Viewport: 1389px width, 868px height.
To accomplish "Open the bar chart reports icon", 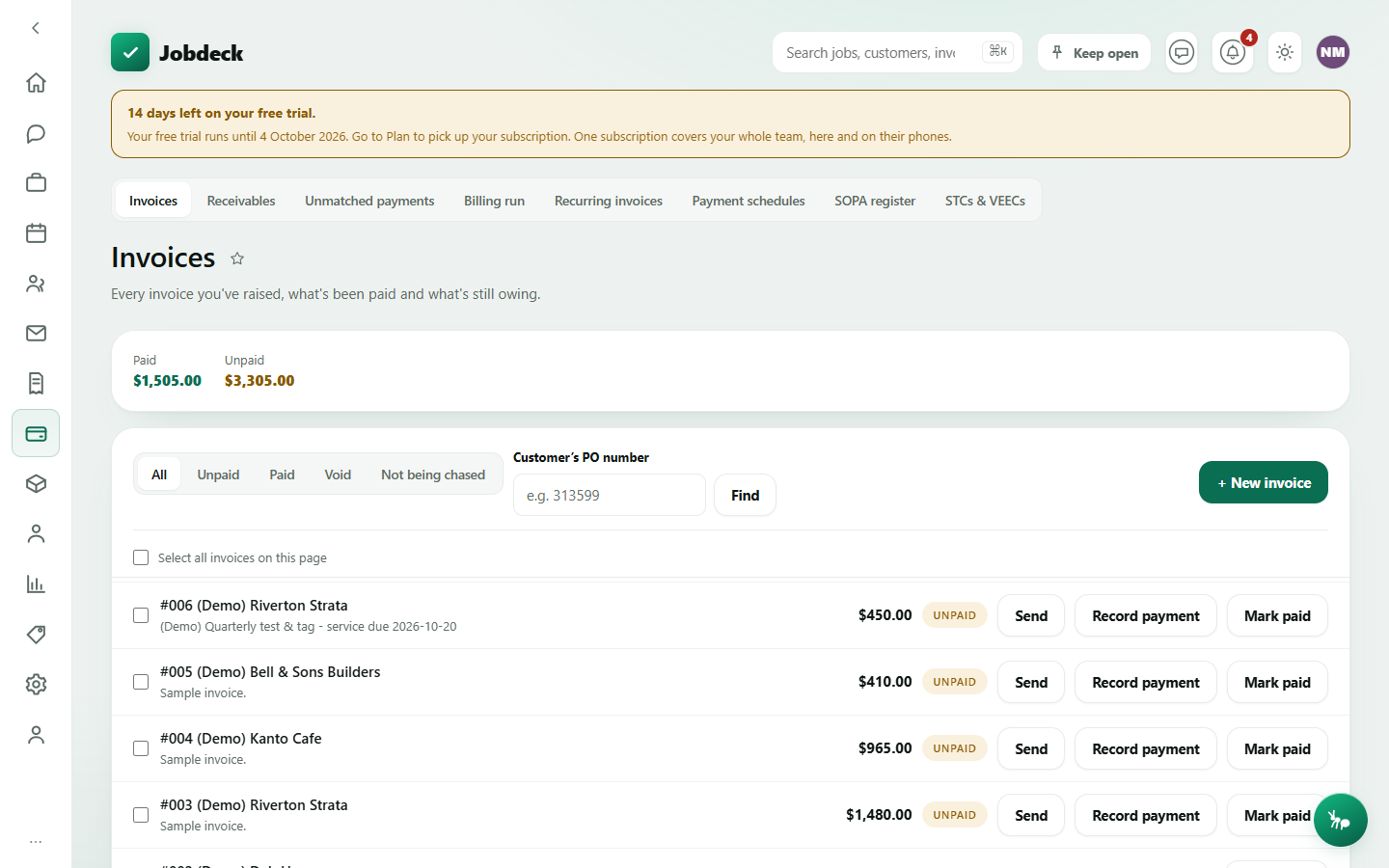I will [36, 584].
